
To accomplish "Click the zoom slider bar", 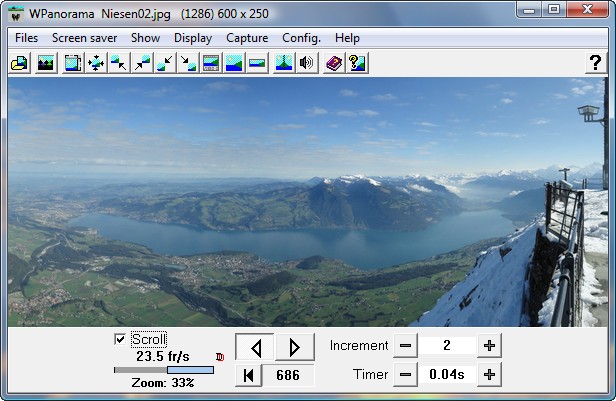I will coord(164,370).
